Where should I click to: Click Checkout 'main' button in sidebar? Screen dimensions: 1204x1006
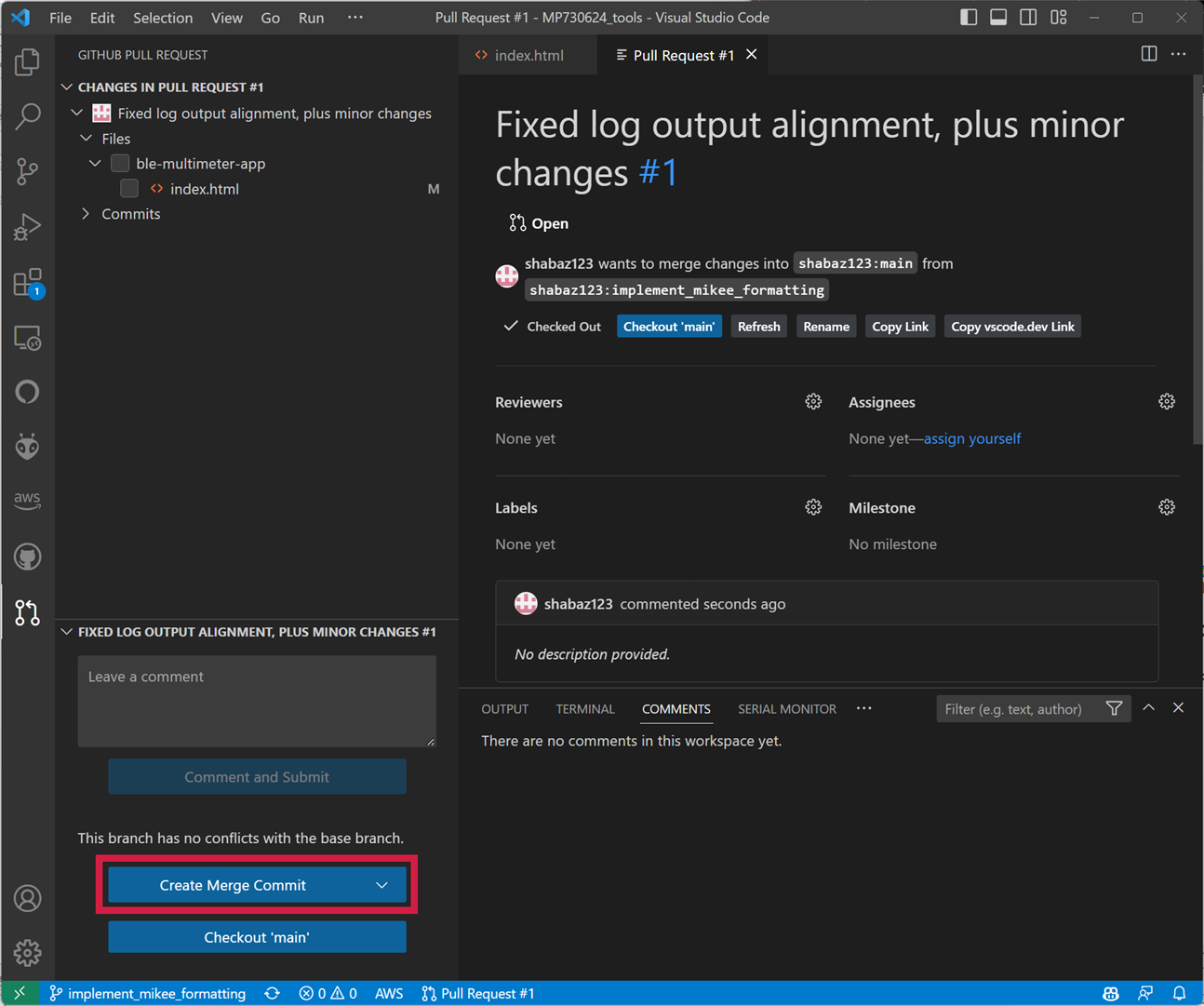pos(257,937)
